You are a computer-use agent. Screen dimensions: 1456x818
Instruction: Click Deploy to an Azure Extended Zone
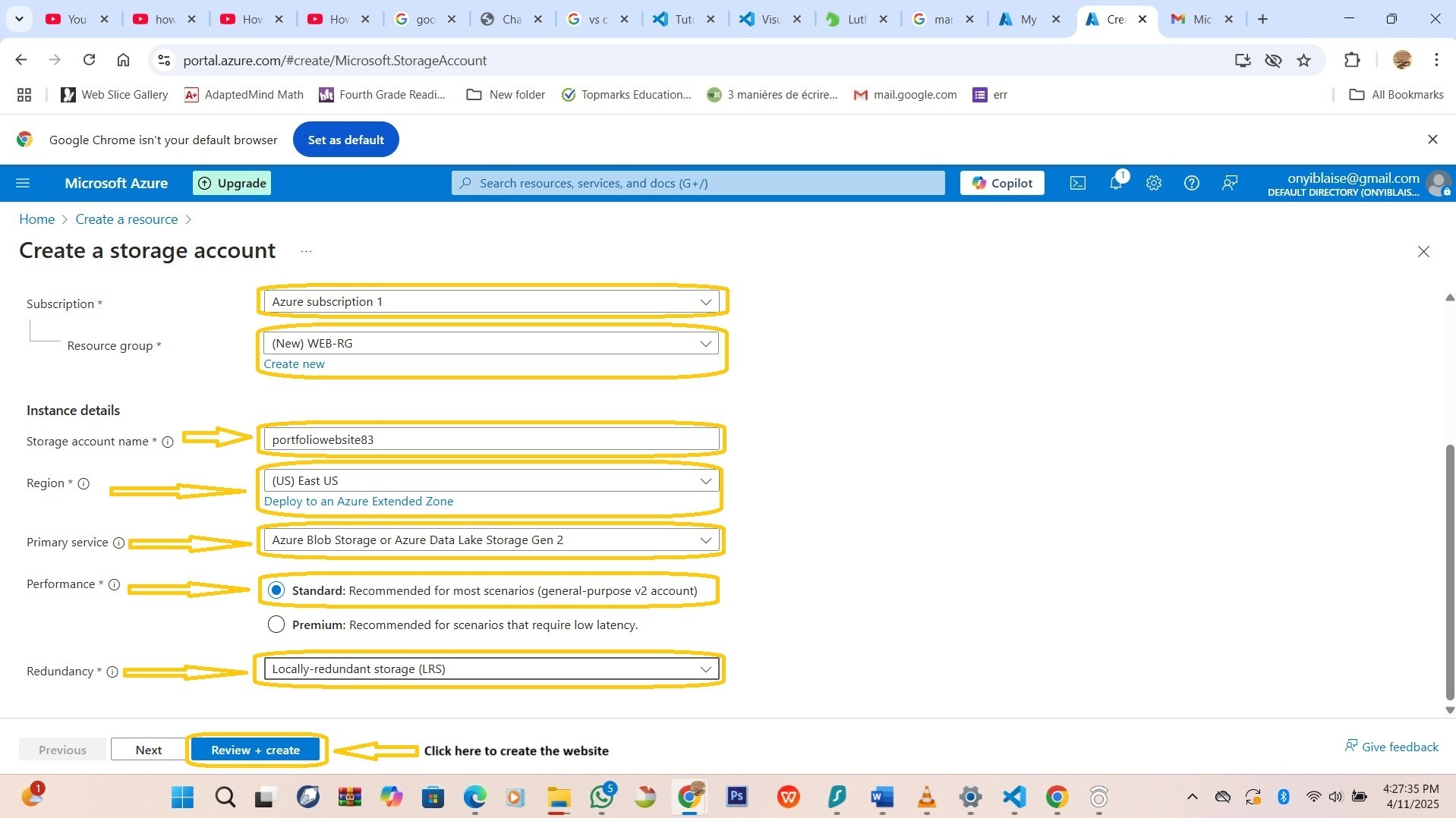point(358,502)
